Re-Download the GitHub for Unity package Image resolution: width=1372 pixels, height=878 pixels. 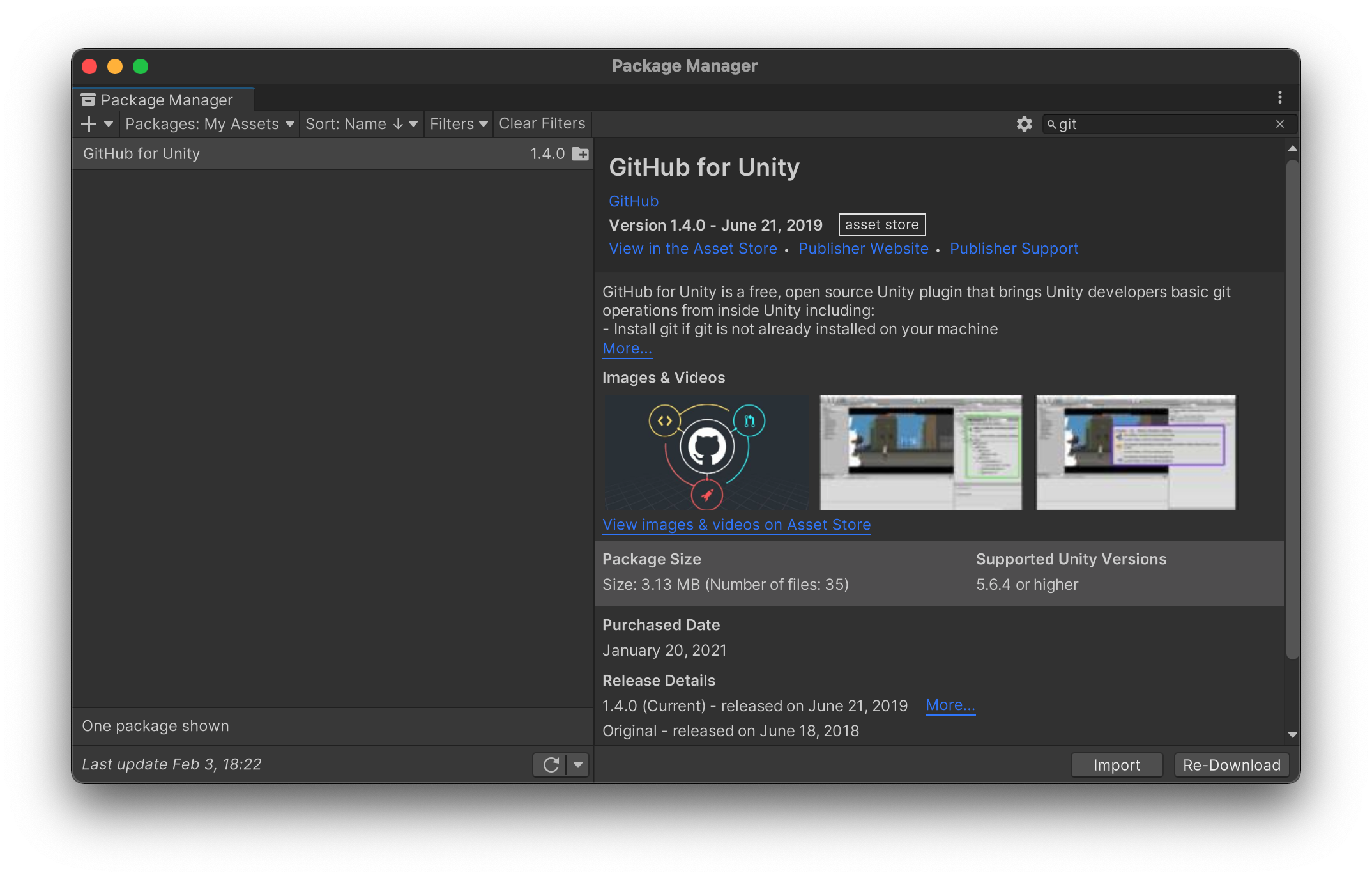[1231, 764]
